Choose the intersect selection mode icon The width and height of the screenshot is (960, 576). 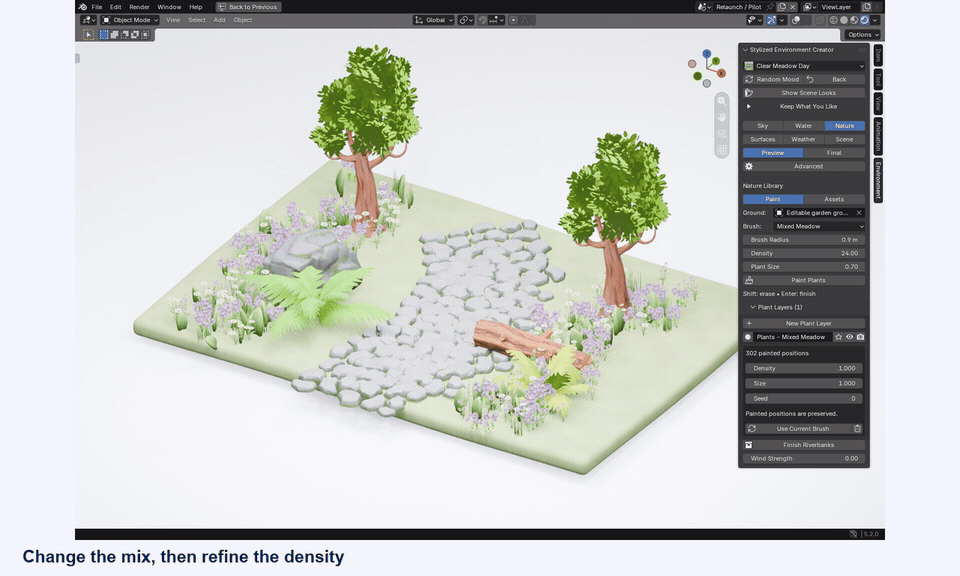point(145,35)
